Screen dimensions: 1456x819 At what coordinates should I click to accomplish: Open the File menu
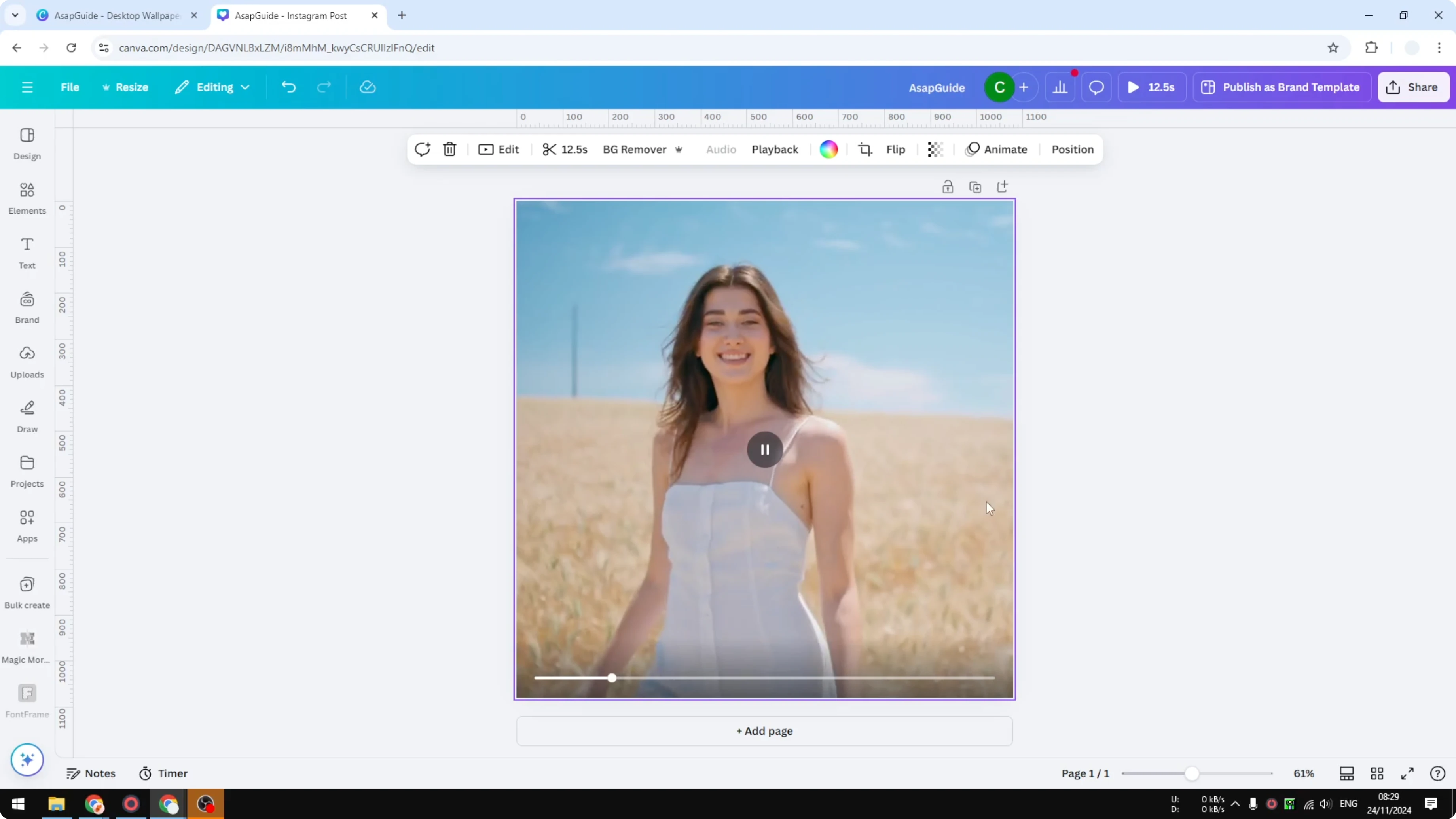click(70, 87)
